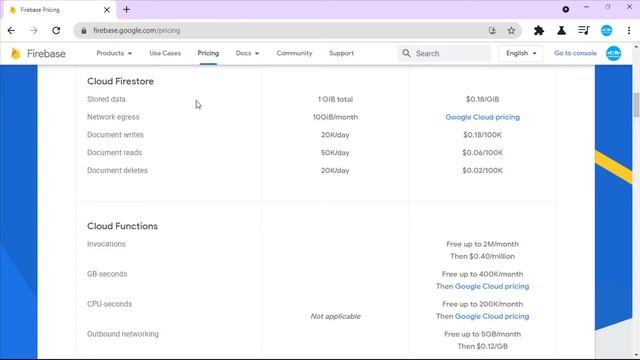Screen dimensions: 640x360
Task: Go back with the browser back arrow
Action: (11, 31)
